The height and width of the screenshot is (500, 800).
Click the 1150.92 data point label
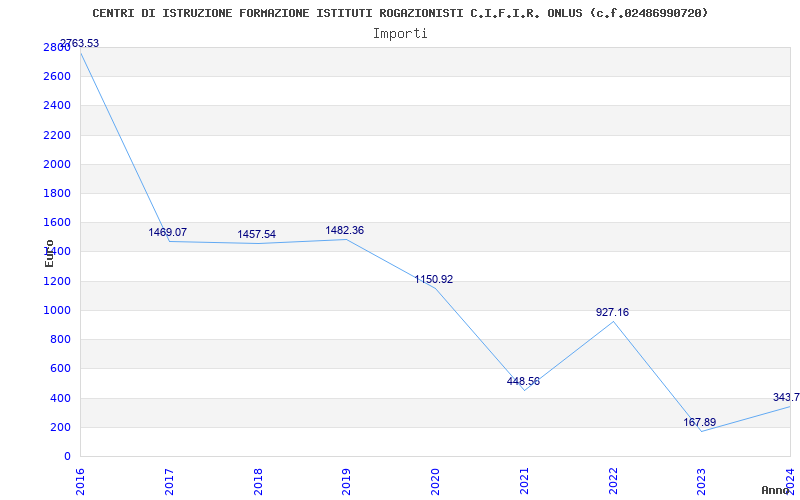tap(434, 279)
